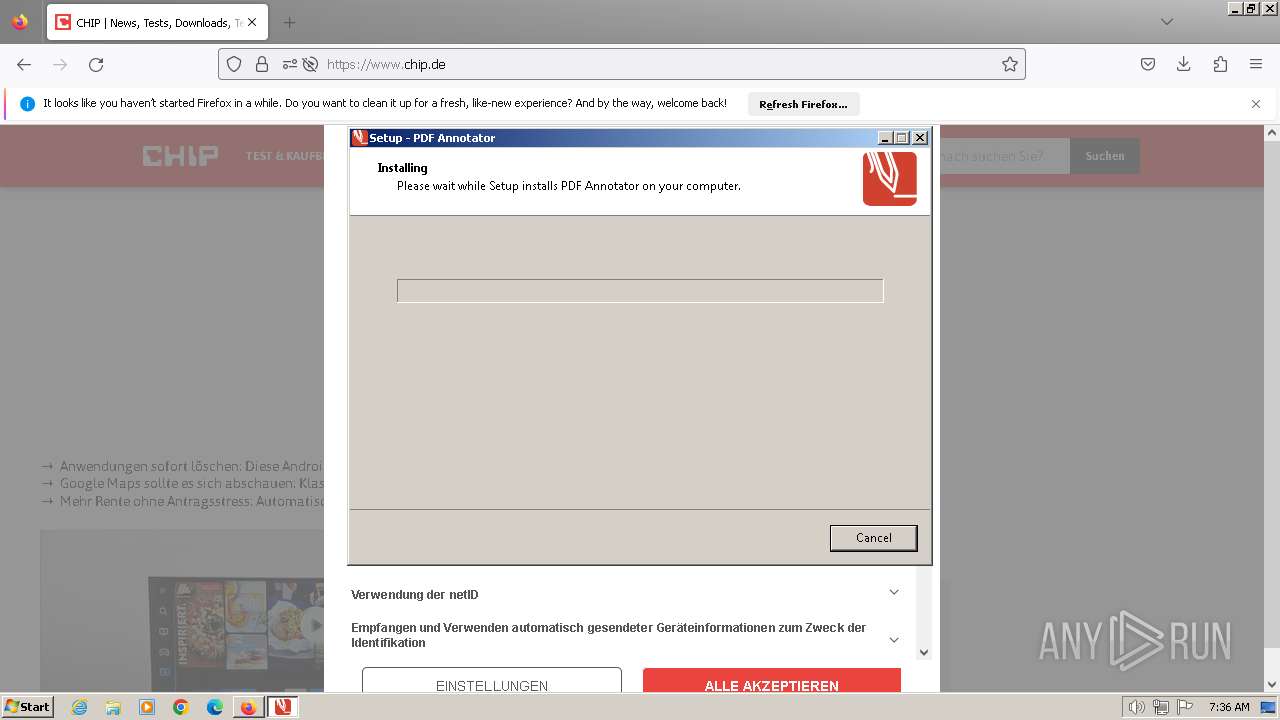Open the Windows Start menu
This screenshot has width=1280, height=720.
[27, 706]
